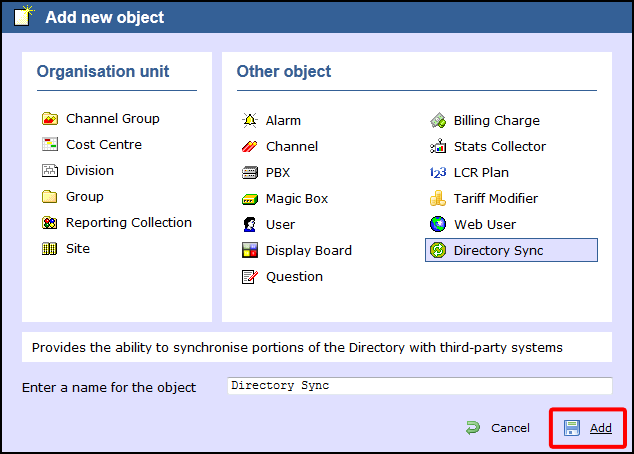The width and height of the screenshot is (634, 454).
Task: Choose Division organisation unit
Action: click(x=90, y=171)
